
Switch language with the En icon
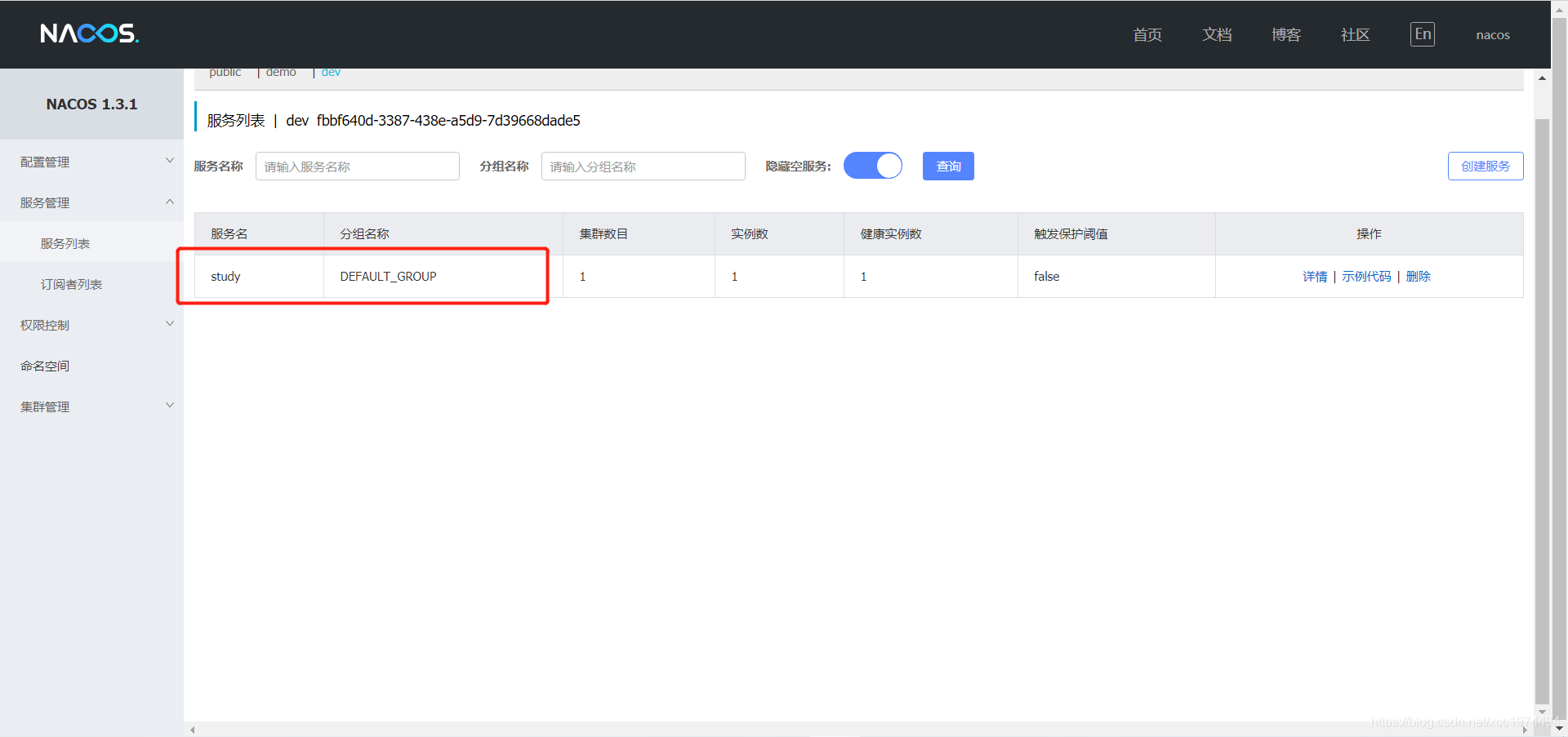coord(1423,34)
